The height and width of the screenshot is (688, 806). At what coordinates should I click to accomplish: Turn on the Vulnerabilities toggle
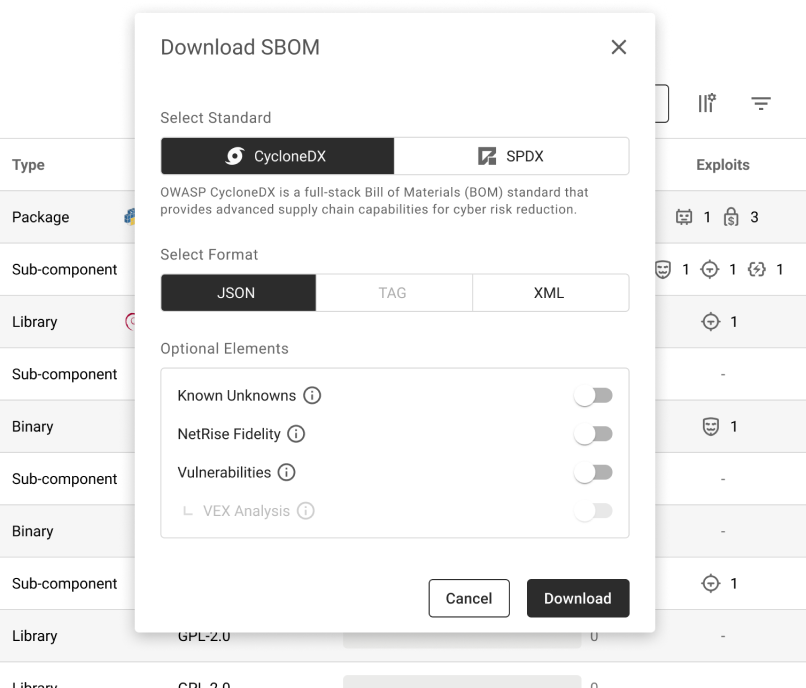coord(593,473)
